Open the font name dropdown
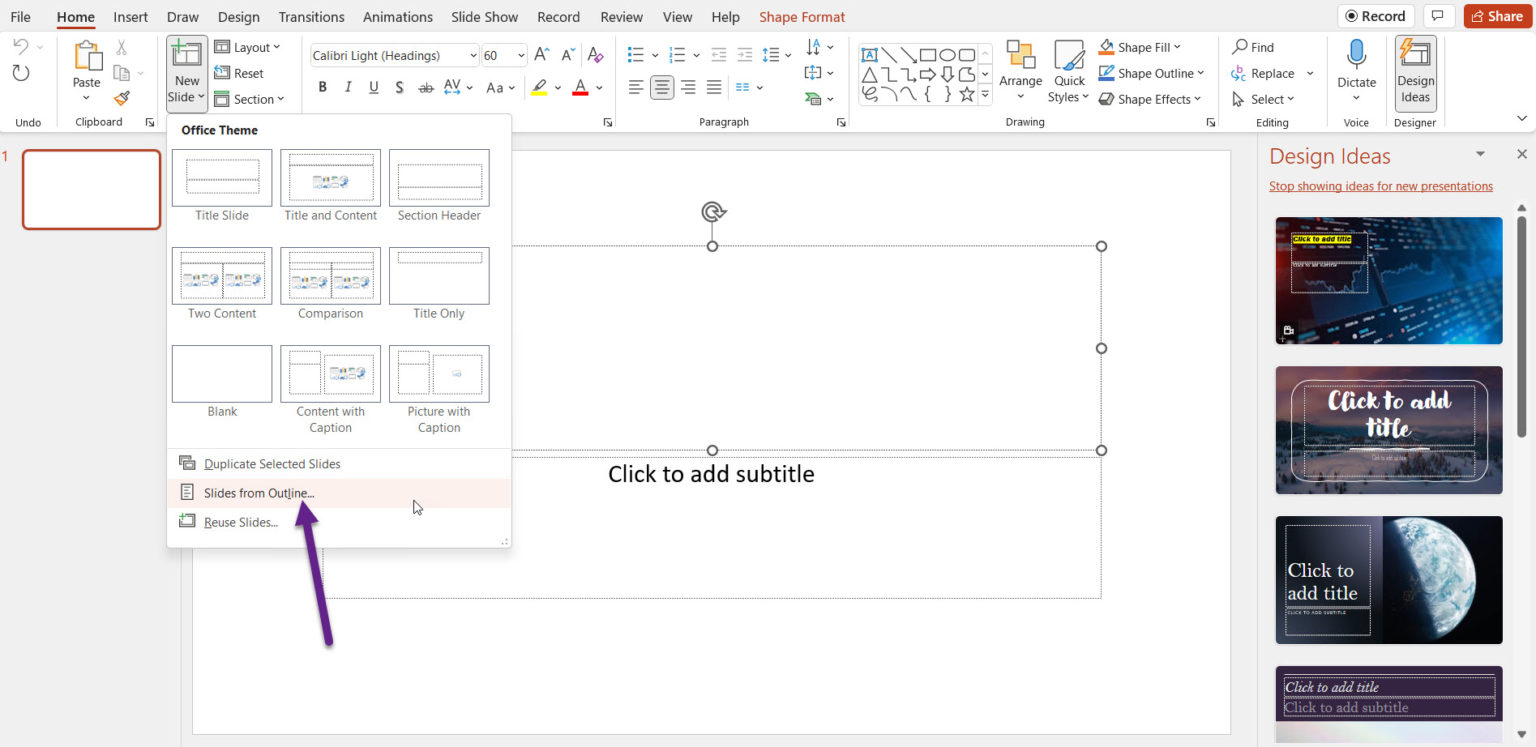The width and height of the screenshot is (1536, 747). [472, 54]
